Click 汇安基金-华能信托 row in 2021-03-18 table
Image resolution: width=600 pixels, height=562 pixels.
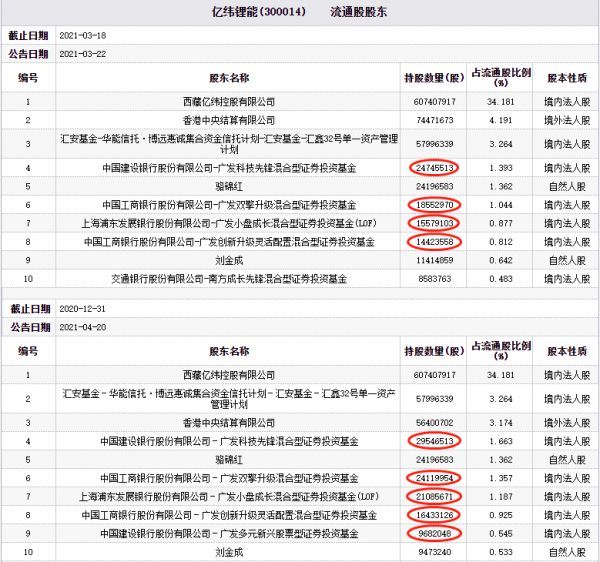click(229, 144)
